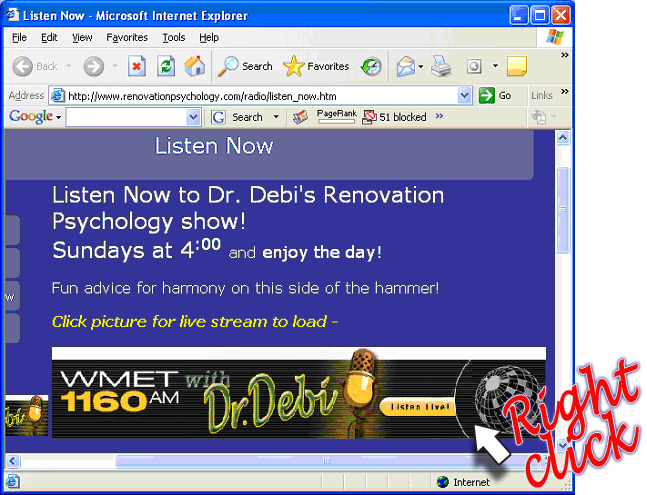Expand the address bar URL dropdown
The height and width of the screenshot is (495, 647).
[464, 95]
